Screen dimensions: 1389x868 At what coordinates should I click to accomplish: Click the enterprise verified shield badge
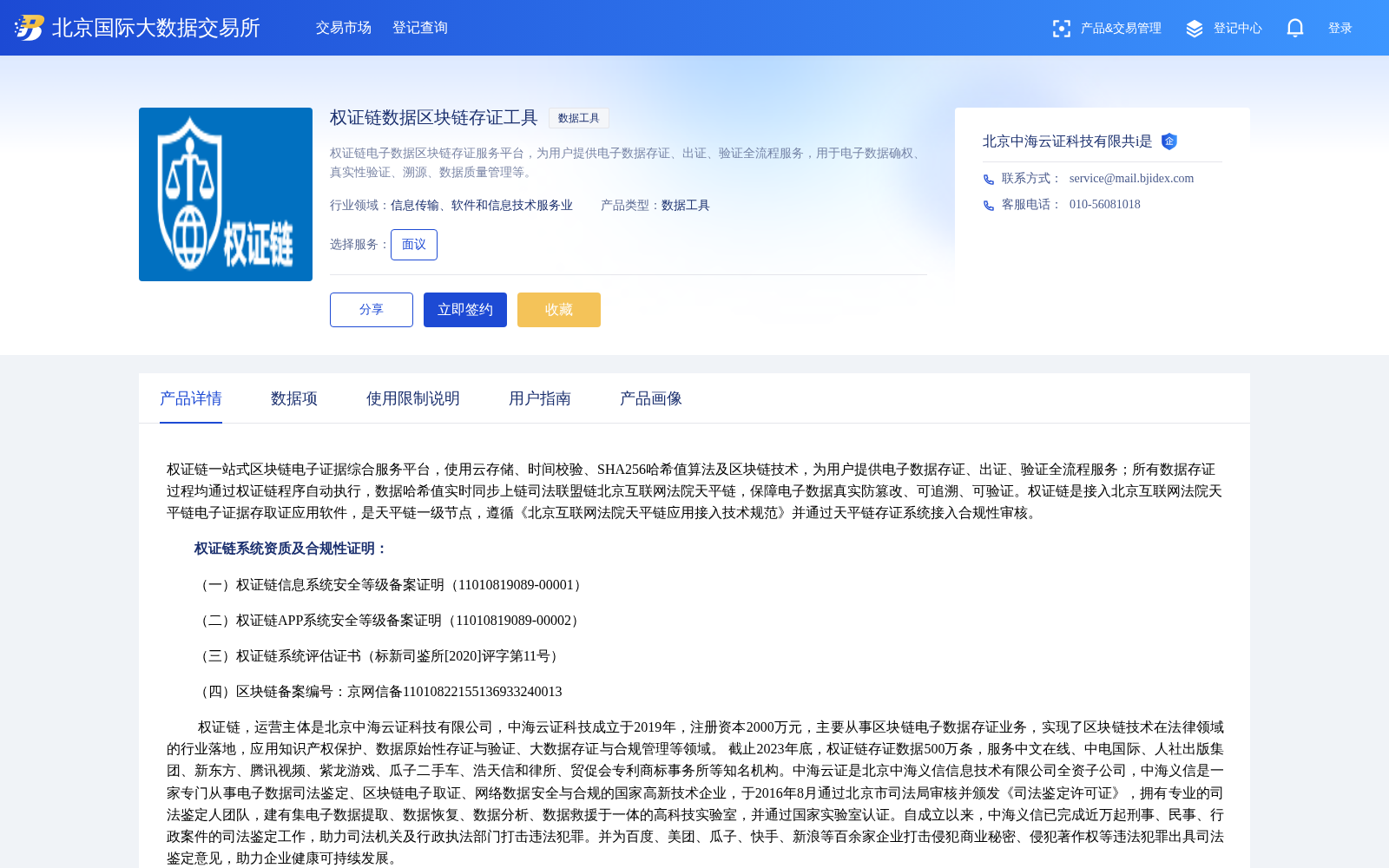click(1169, 141)
